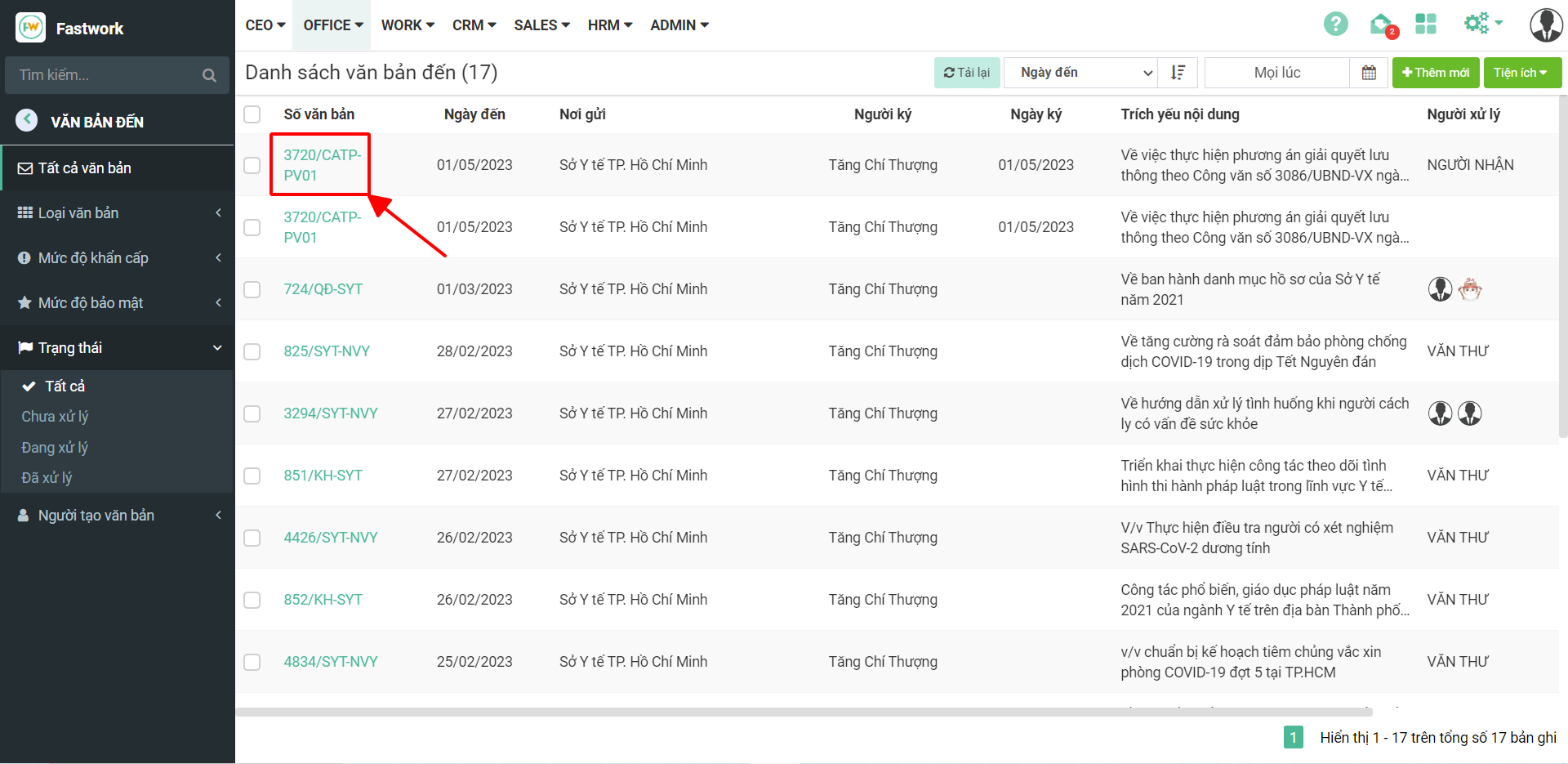Click the help question mark icon

(1335, 25)
